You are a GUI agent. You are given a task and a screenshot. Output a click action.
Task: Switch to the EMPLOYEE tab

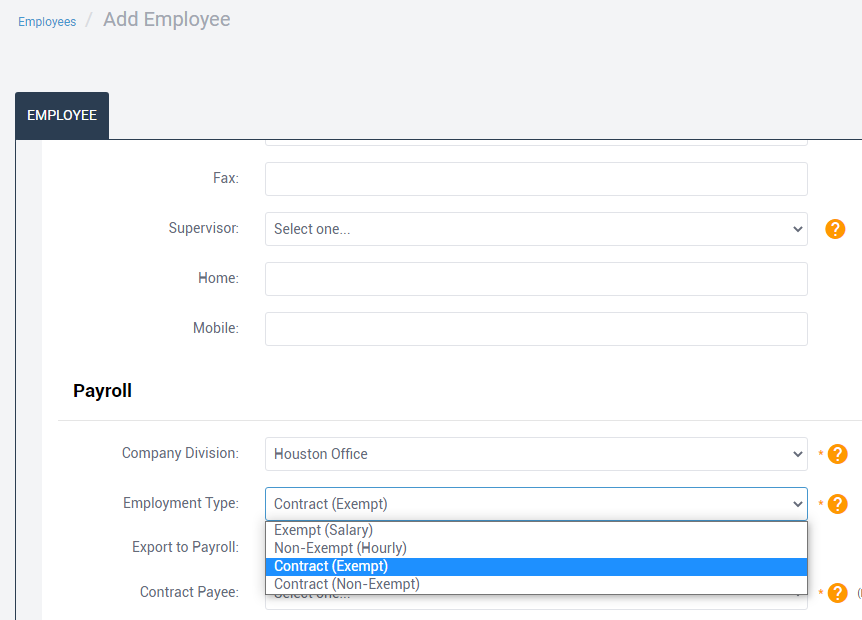click(62, 116)
